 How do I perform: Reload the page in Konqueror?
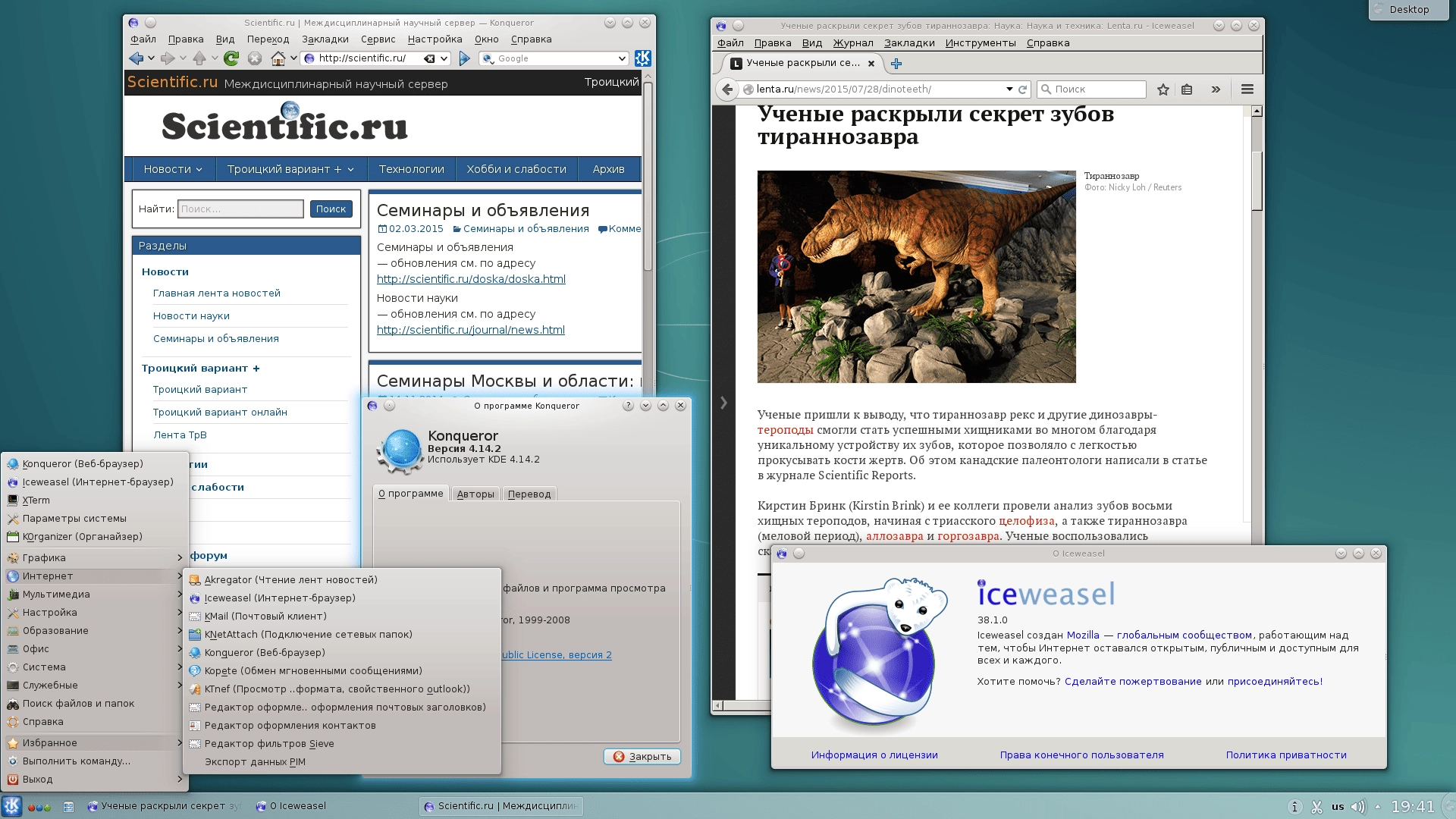coord(231,58)
